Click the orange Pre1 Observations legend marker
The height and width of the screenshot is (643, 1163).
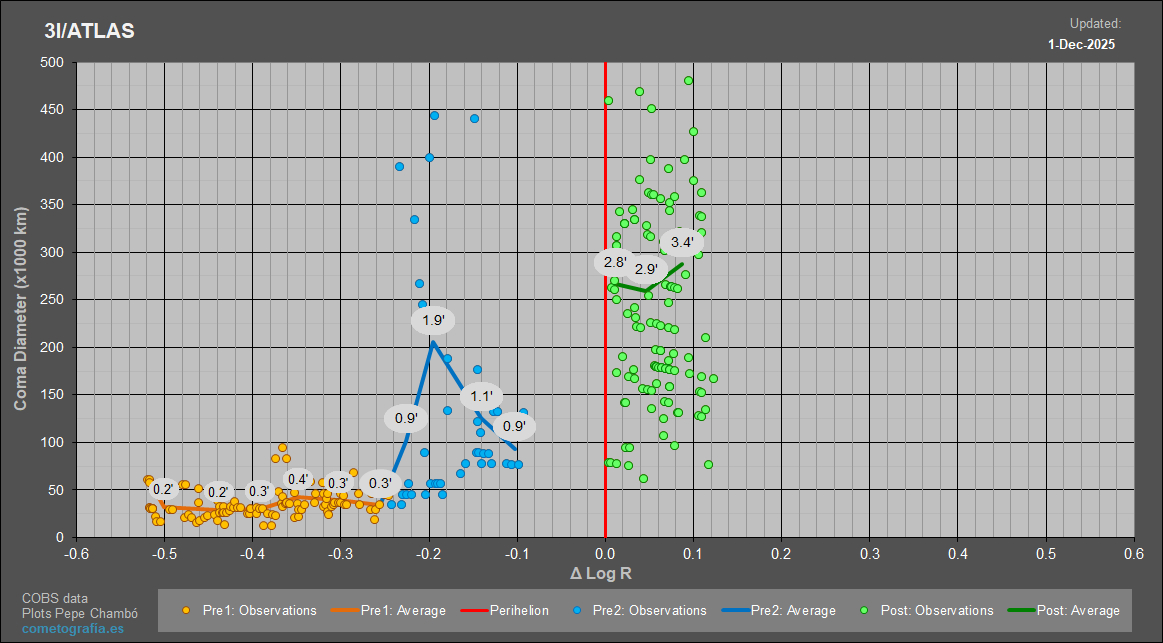tap(185, 611)
